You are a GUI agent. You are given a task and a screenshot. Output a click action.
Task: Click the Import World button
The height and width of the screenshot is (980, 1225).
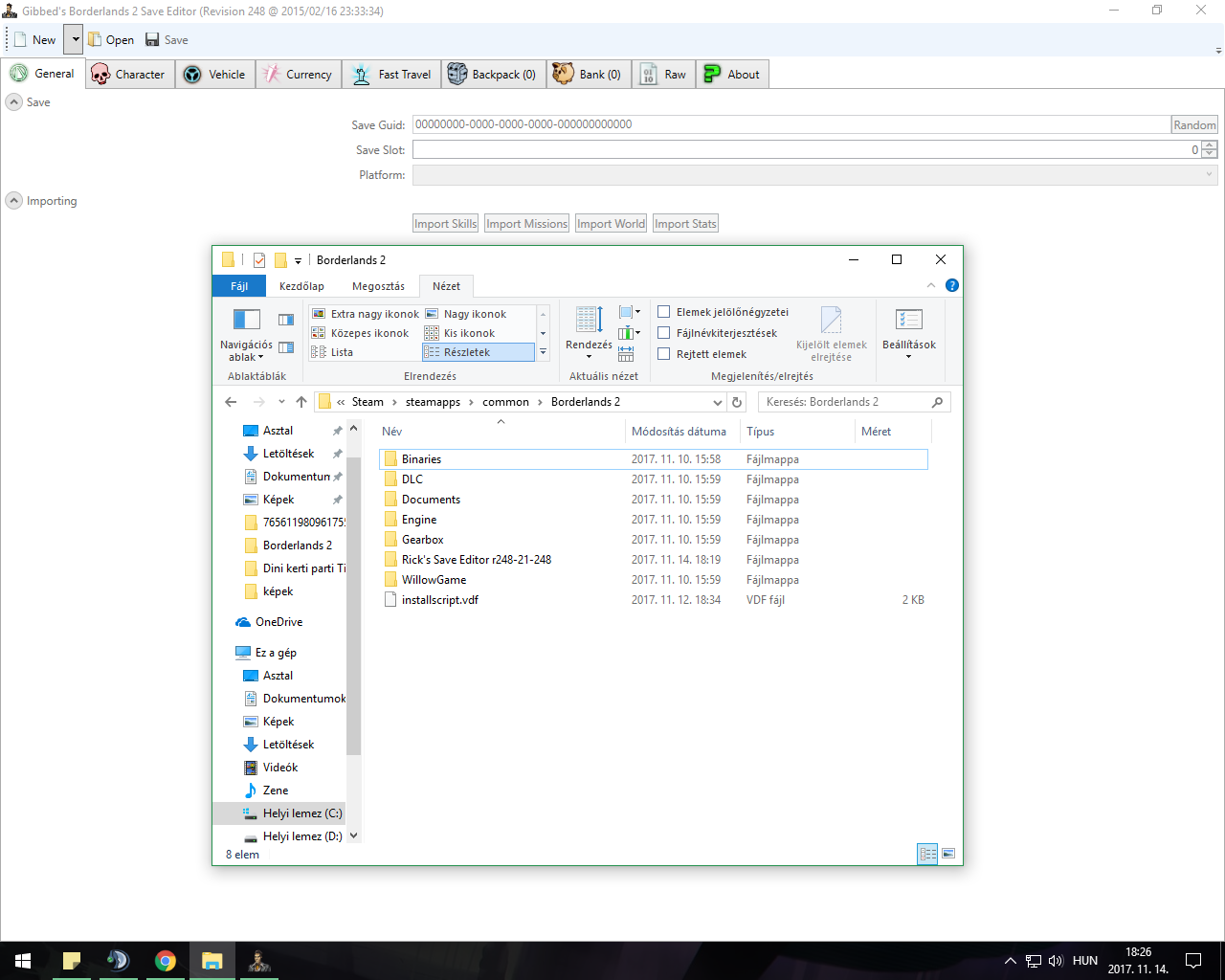pyautogui.click(x=611, y=224)
